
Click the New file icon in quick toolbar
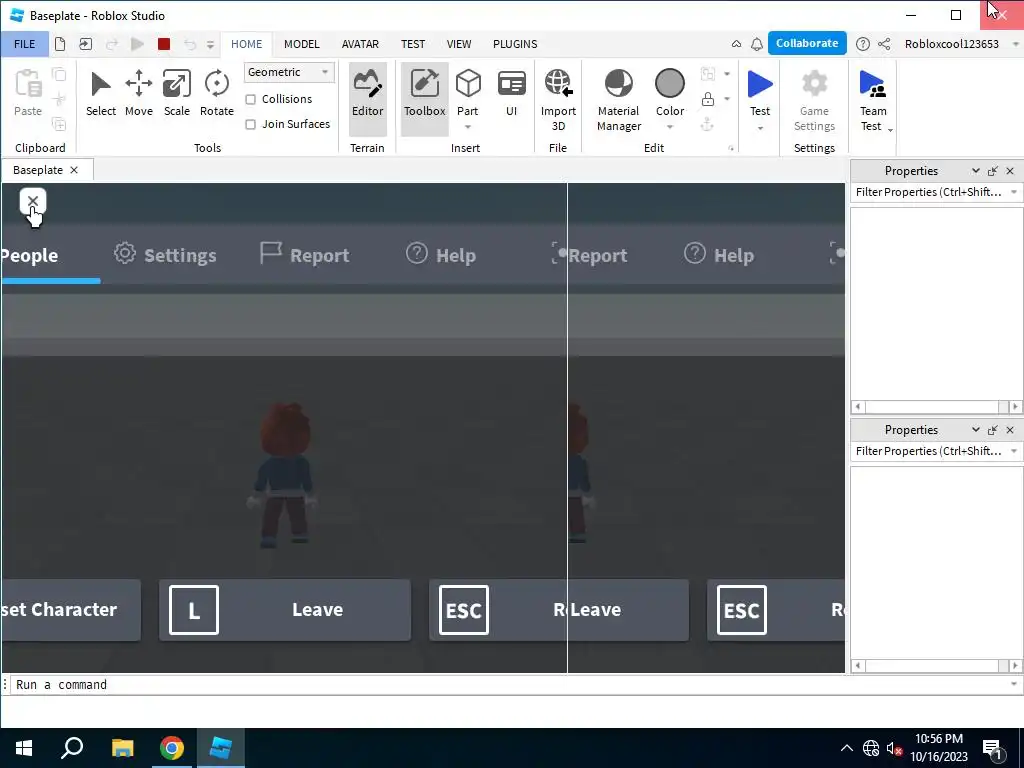[60, 44]
